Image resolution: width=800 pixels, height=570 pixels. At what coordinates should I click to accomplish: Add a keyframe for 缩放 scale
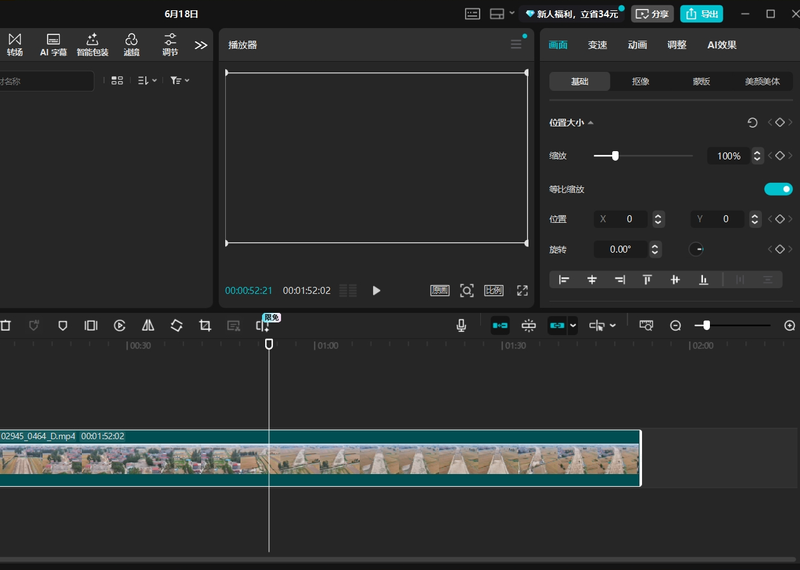point(780,156)
